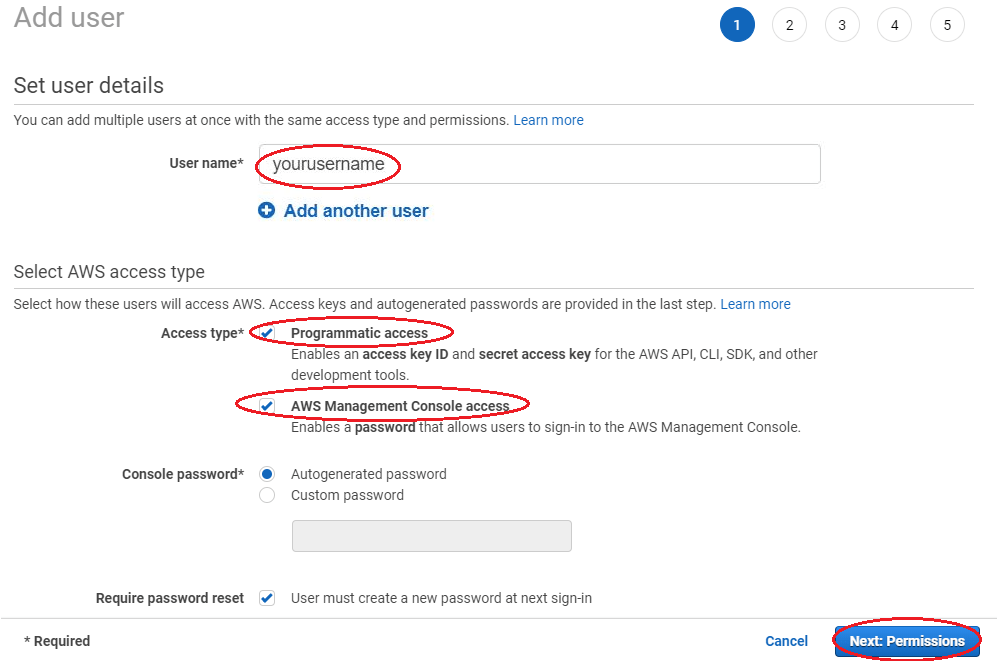Jump to wizard step 5 circle
997x661 pixels.
pyautogui.click(x=947, y=26)
